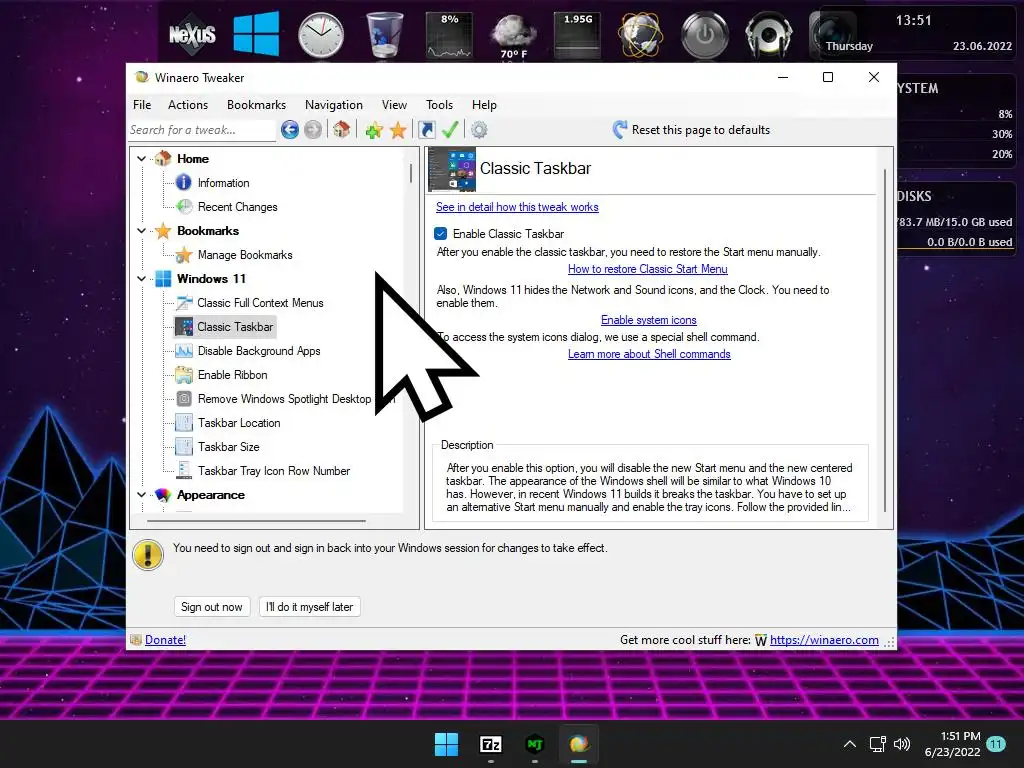Screen dimensions: 1024x768
Task: Click the green checkmark toolbar icon
Action: point(450,129)
